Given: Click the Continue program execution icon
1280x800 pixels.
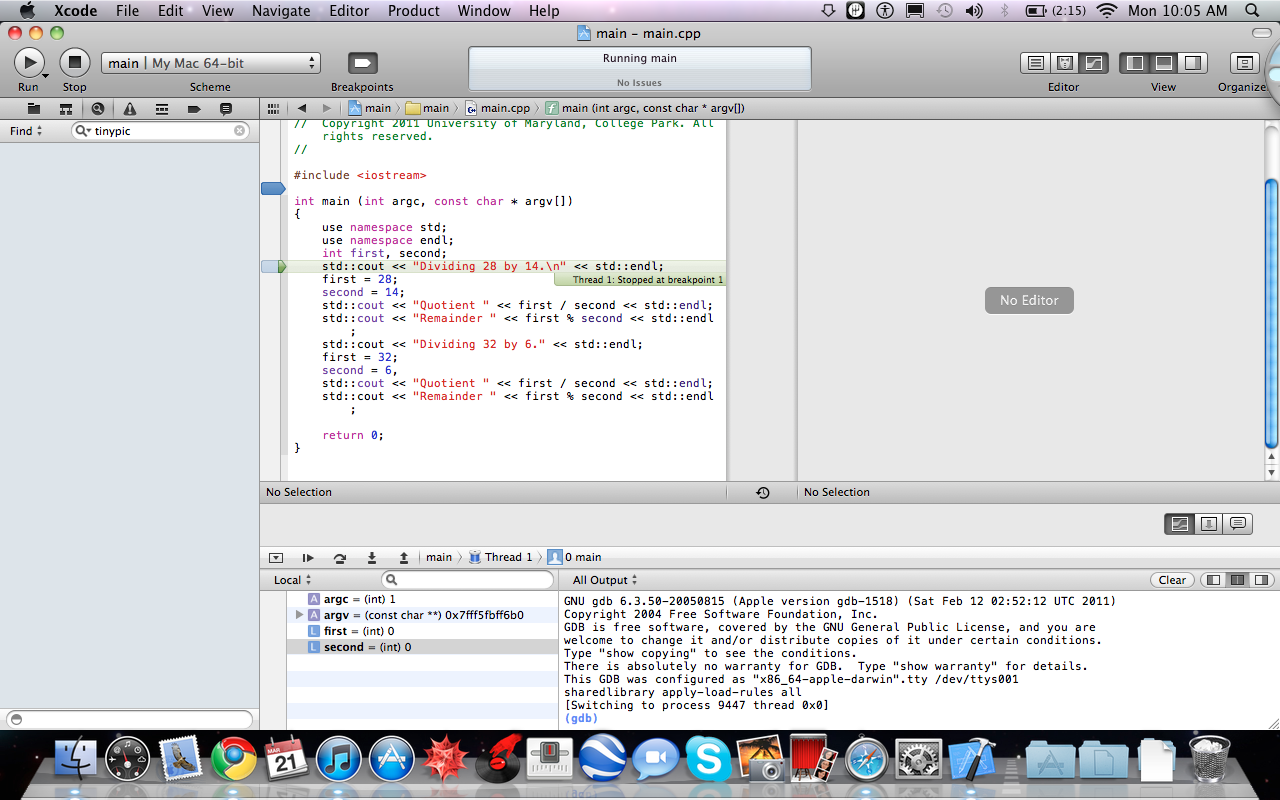Looking at the screenshot, I should pyautogui.click(x=308, y=557).
